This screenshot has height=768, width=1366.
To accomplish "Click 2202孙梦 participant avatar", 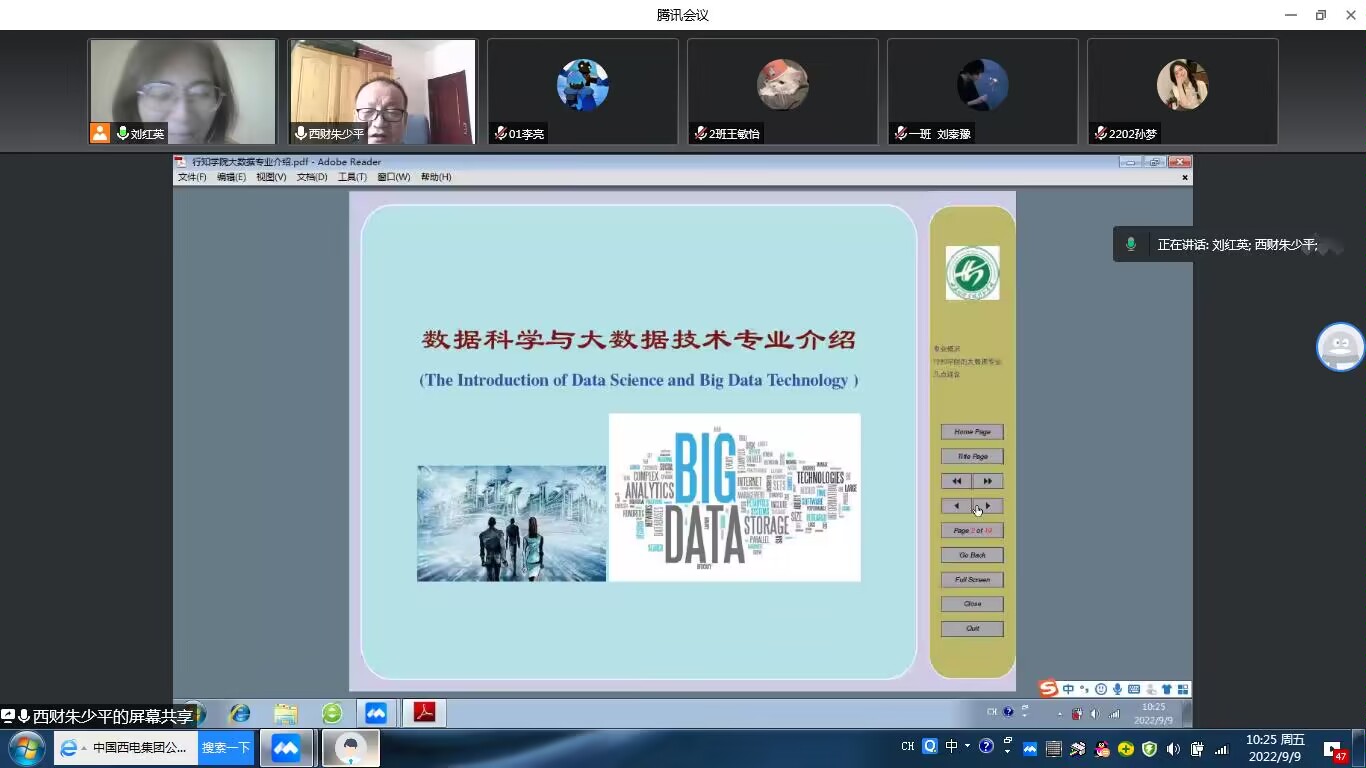I will tap(1183, 85).
